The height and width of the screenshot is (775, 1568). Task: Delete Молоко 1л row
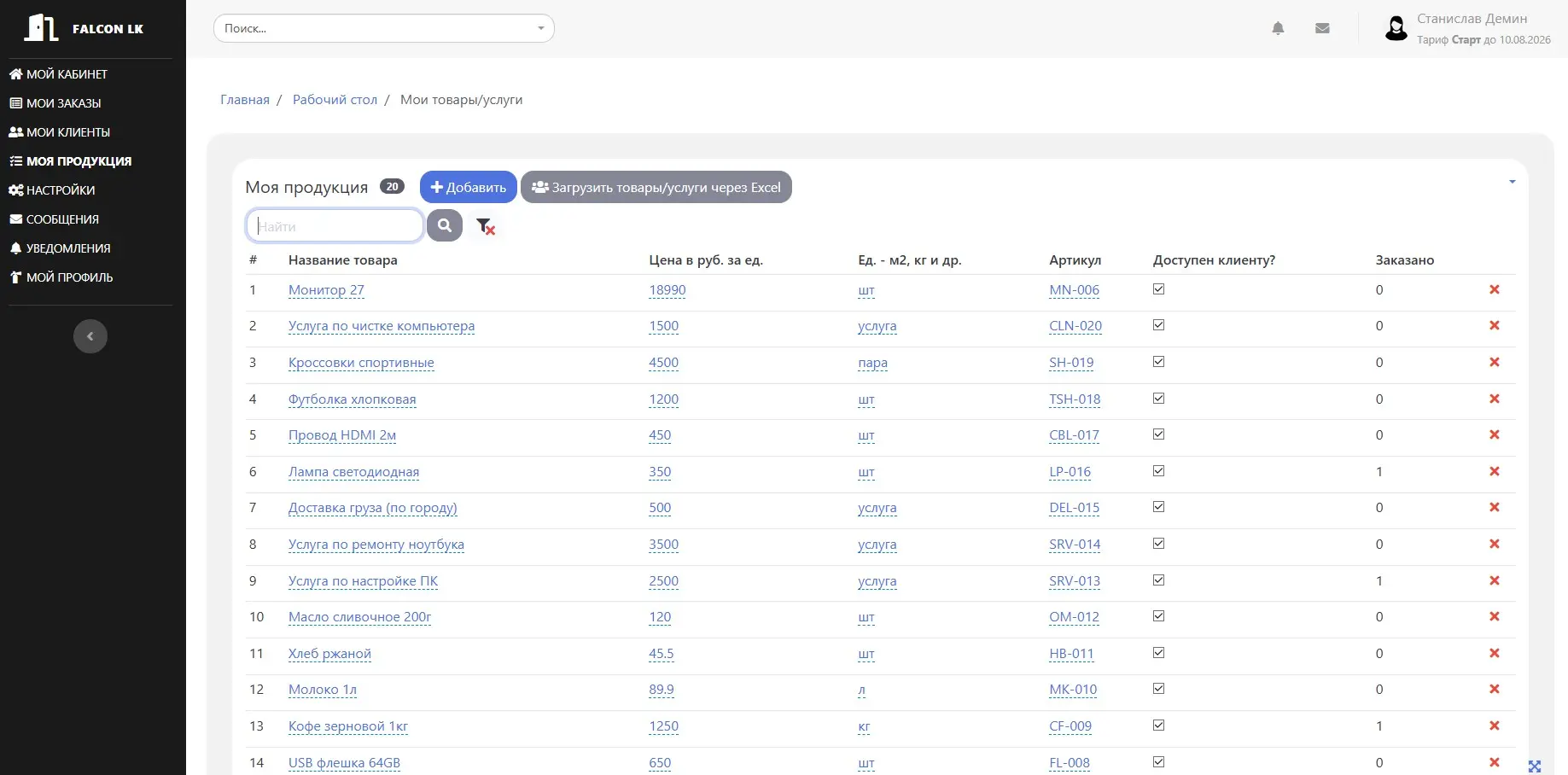1495,689
